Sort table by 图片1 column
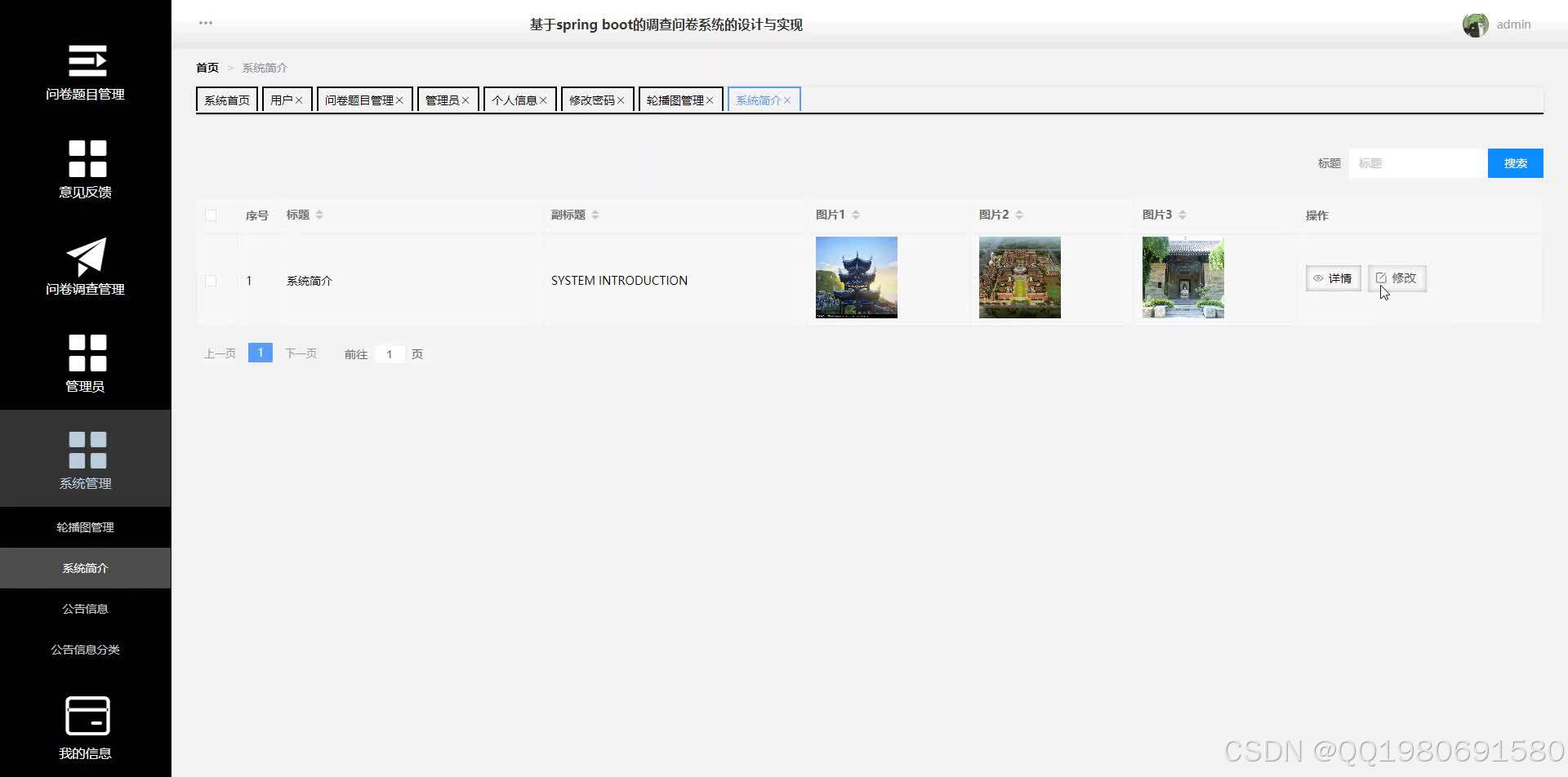This screenshot has height=777, width=1568. click(x=856, y=215)
